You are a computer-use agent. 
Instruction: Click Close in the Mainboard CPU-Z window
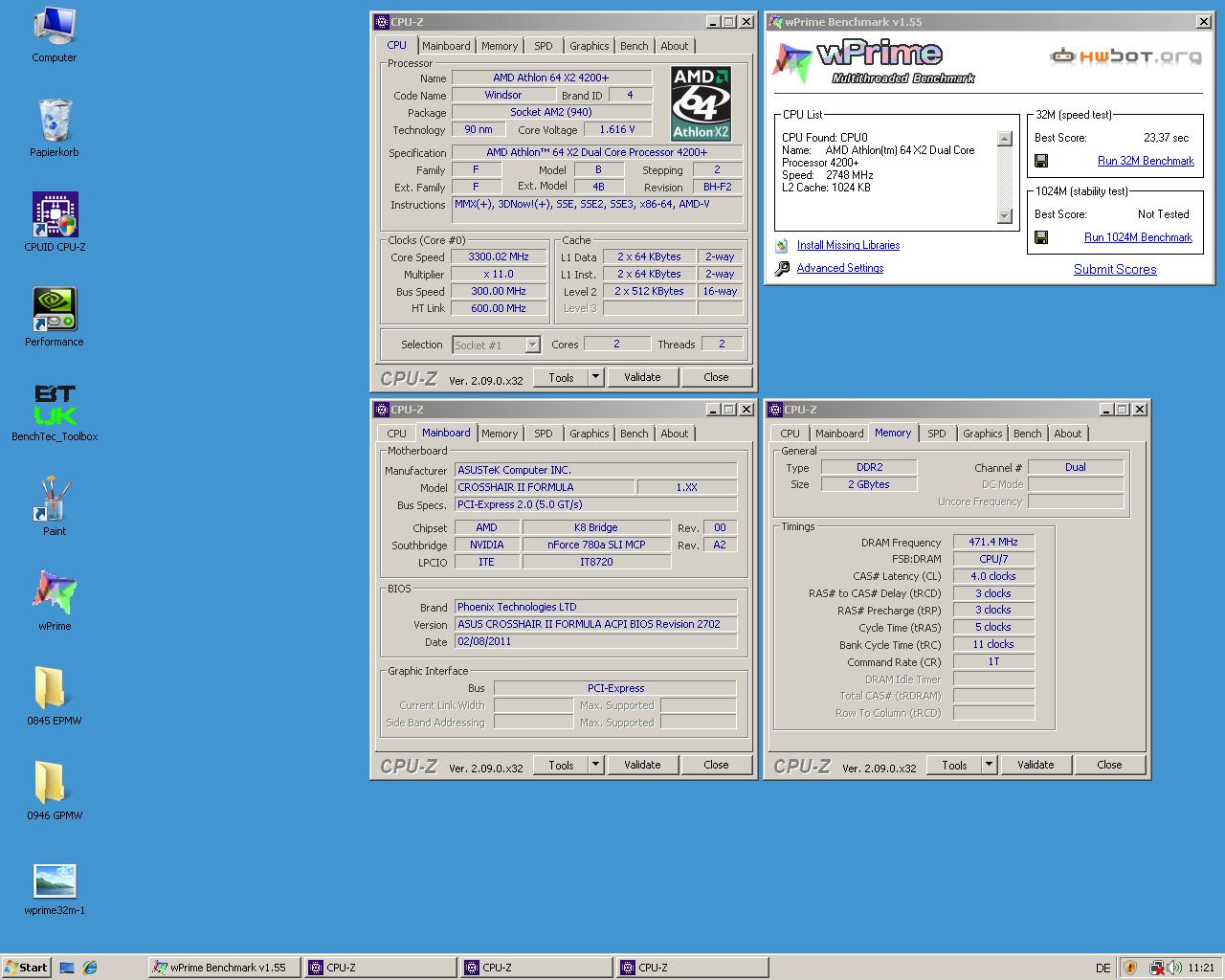click(x=716, y=765)
